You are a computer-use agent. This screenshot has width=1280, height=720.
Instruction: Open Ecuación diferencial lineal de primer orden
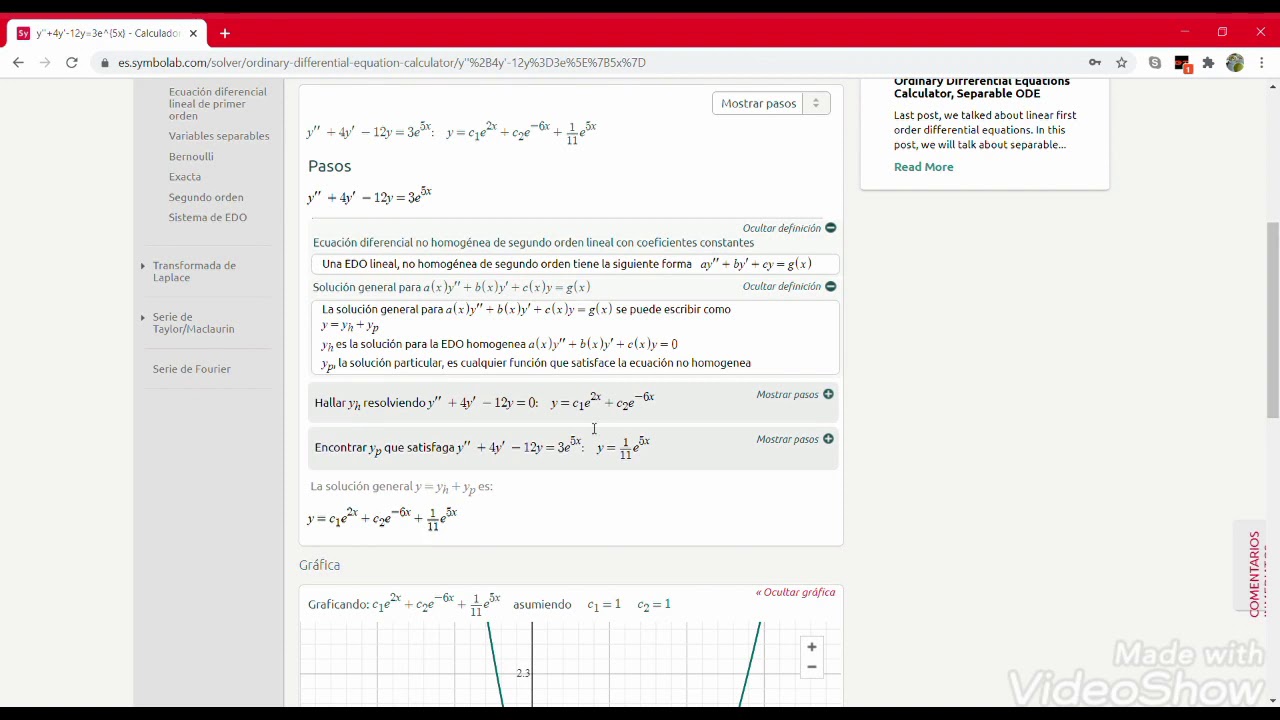(x=217, y=103)
